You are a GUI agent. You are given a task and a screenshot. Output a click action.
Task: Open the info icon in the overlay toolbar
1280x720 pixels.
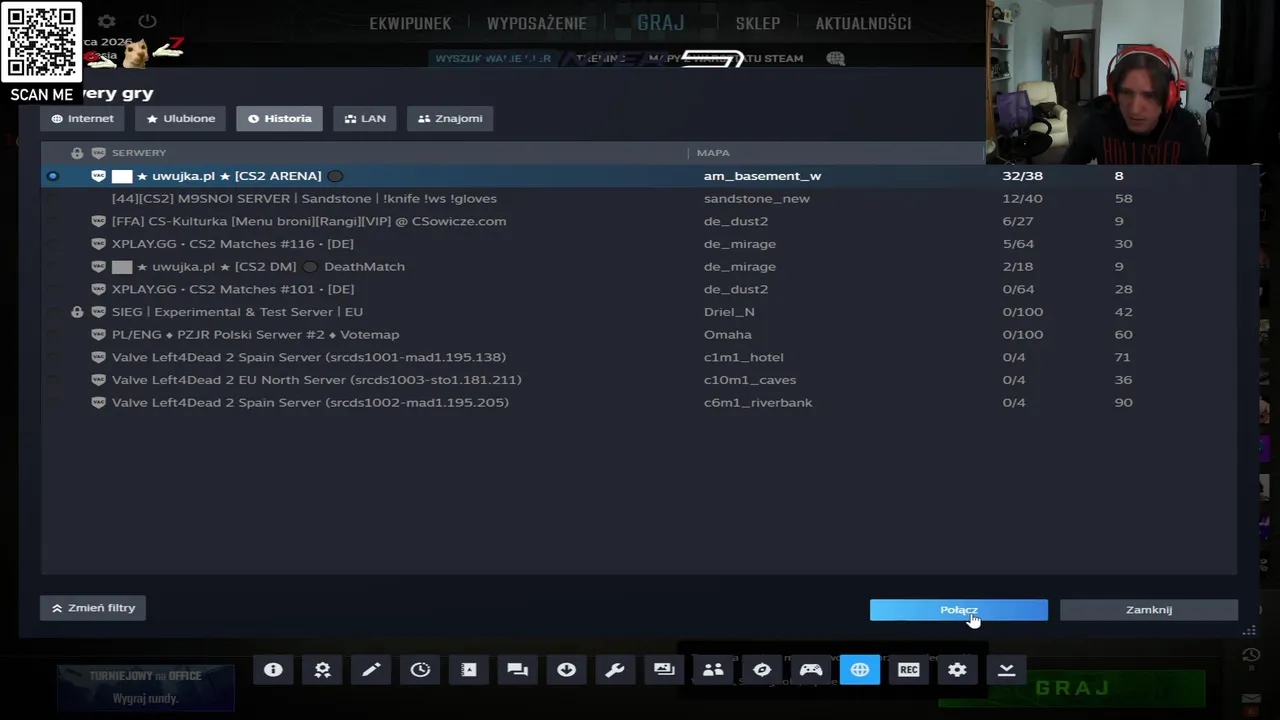[273, 670]
